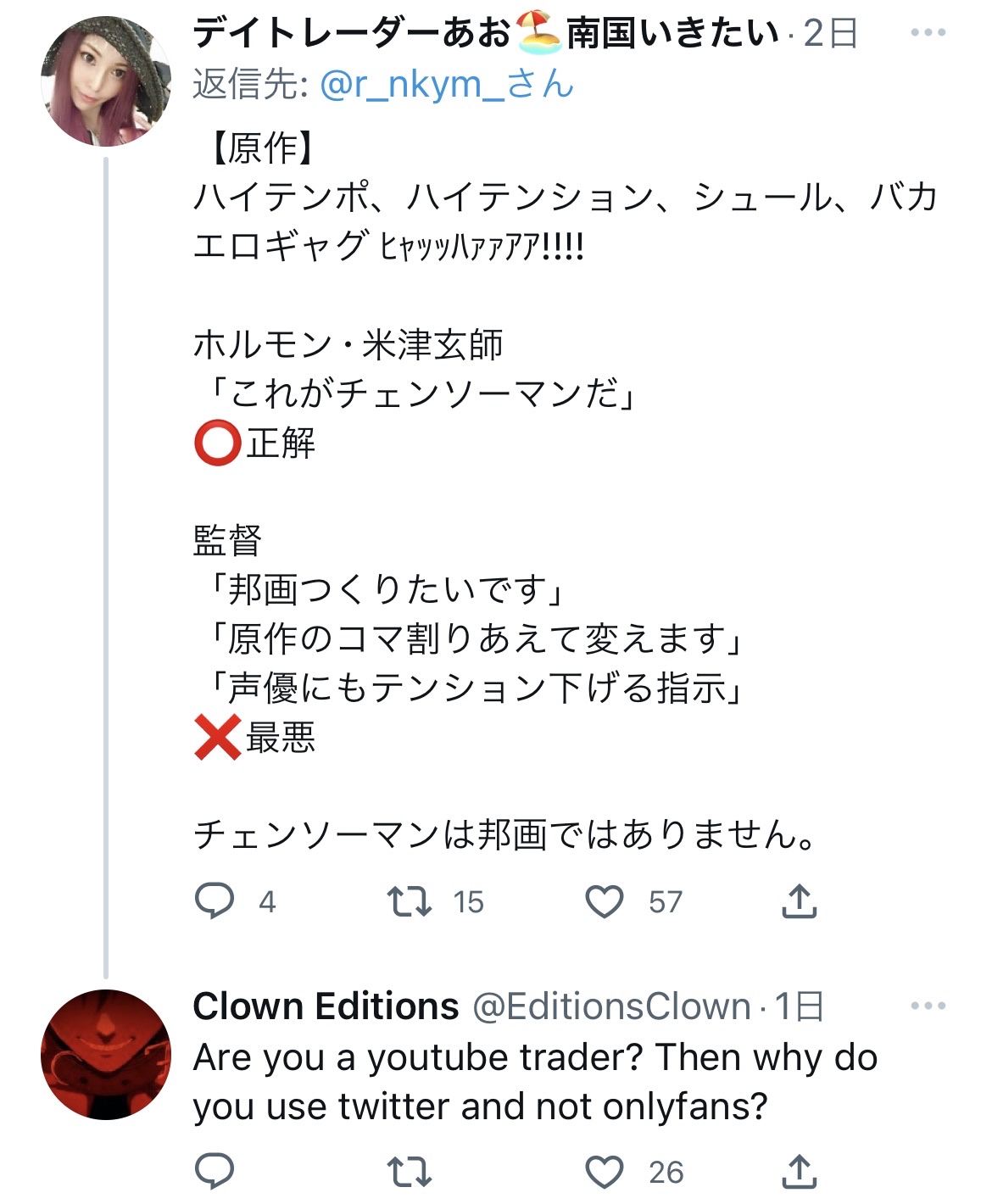Retweet the Chainsaw Man tweet
The width and height of the screenshot is (992, 1204).
(x=410, y=901)
